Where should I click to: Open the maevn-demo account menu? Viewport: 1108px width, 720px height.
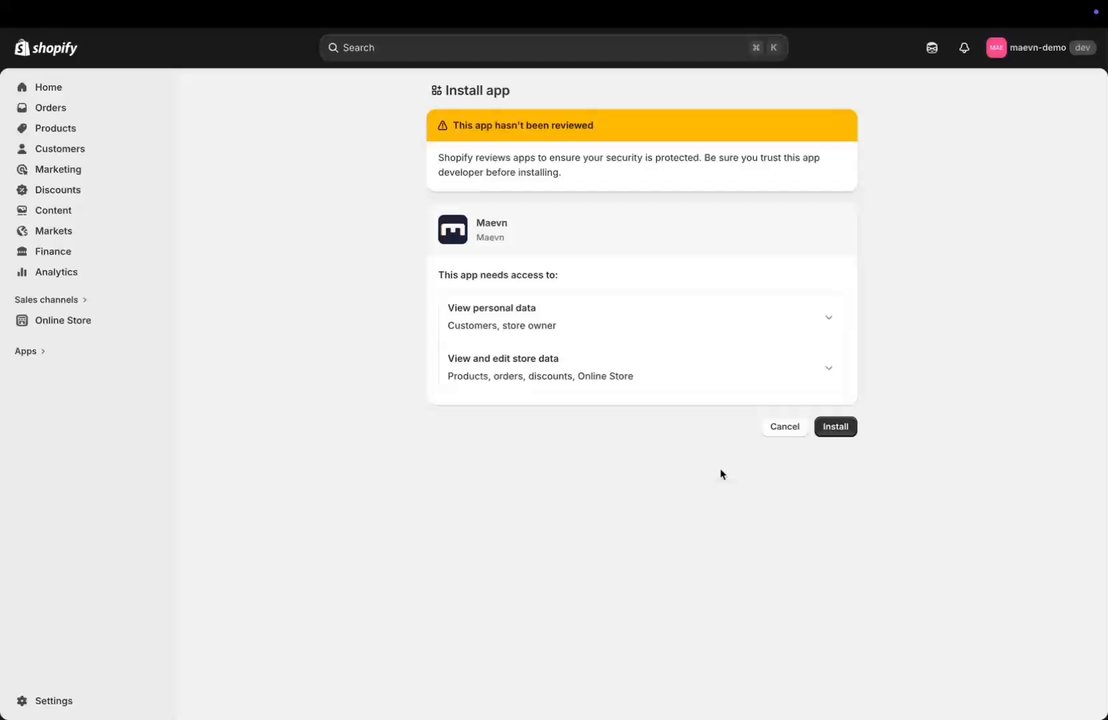pos(1041,47)
